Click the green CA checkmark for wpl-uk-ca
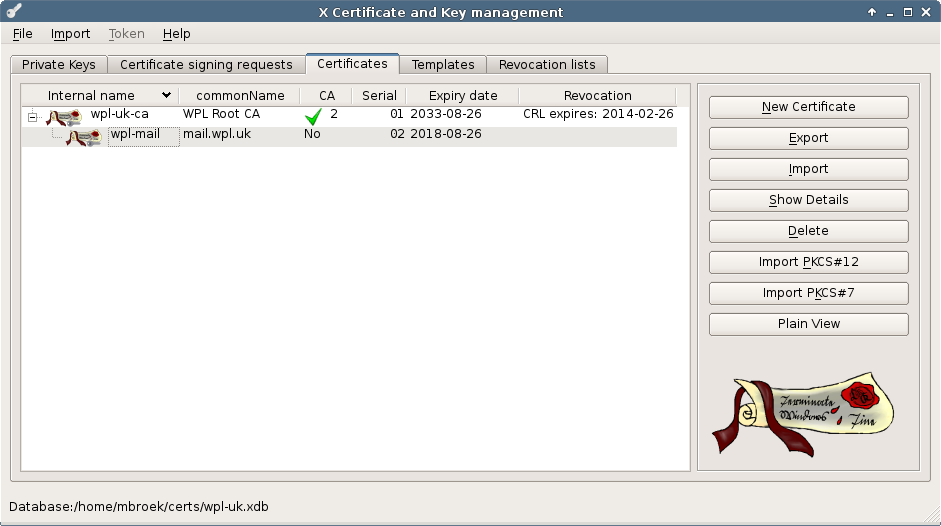Screen dimensions: 941x526 pos(313,116)
